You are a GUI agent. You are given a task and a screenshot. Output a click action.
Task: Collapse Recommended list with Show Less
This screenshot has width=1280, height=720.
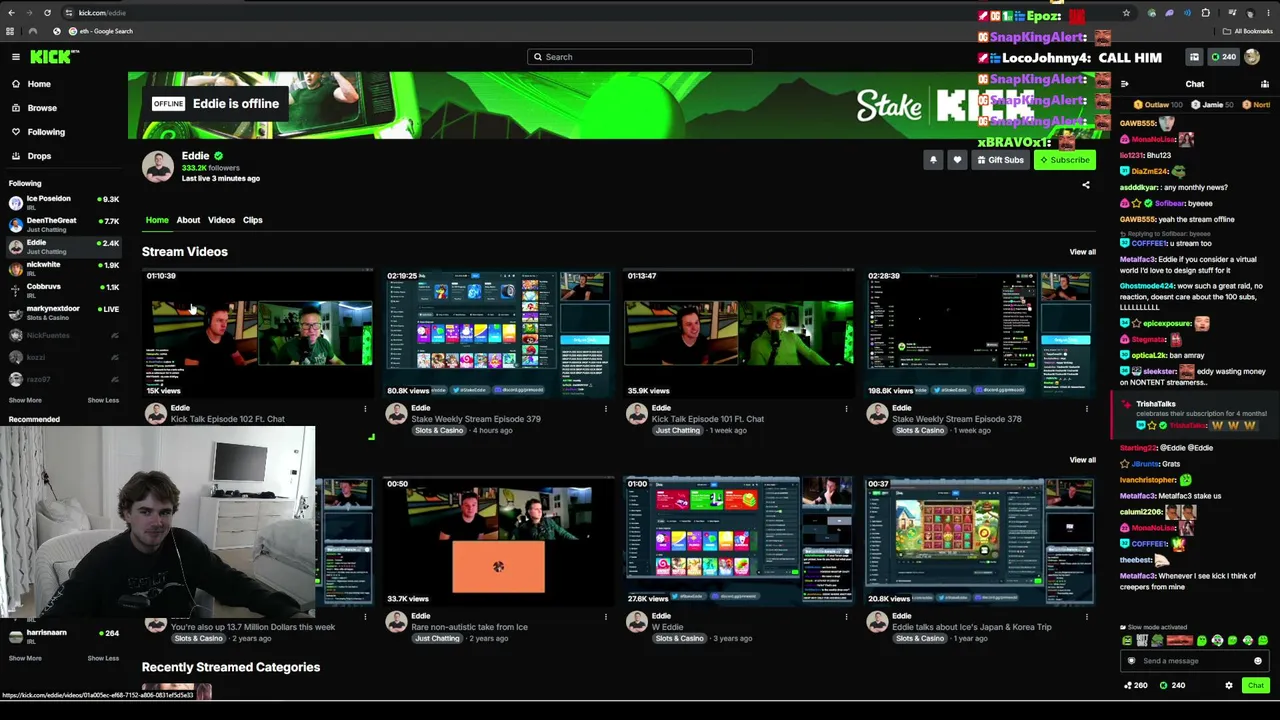(x=103, y=658)
